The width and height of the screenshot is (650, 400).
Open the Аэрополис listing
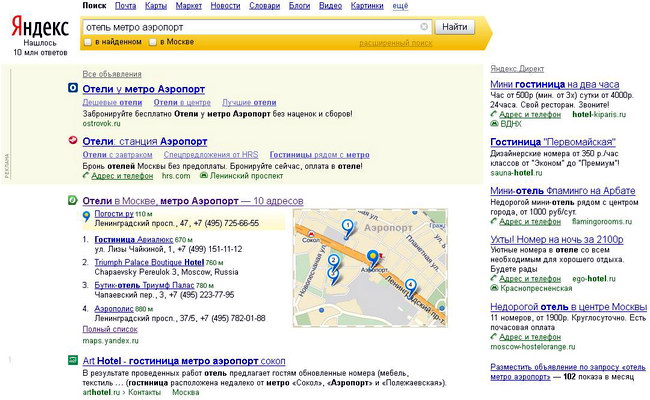[x=114, y=308]
